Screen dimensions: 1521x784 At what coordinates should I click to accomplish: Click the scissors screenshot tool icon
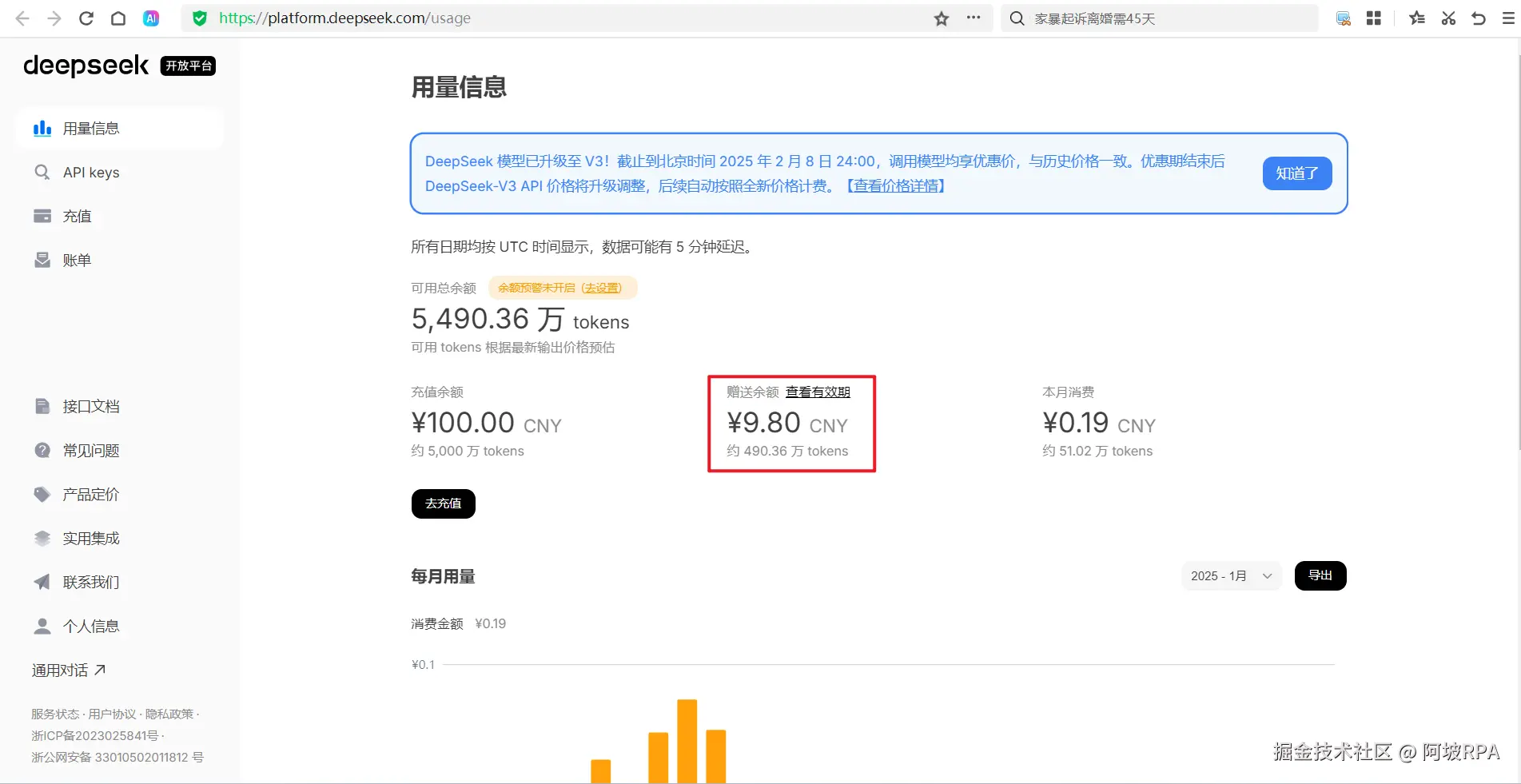(1448, 18)
